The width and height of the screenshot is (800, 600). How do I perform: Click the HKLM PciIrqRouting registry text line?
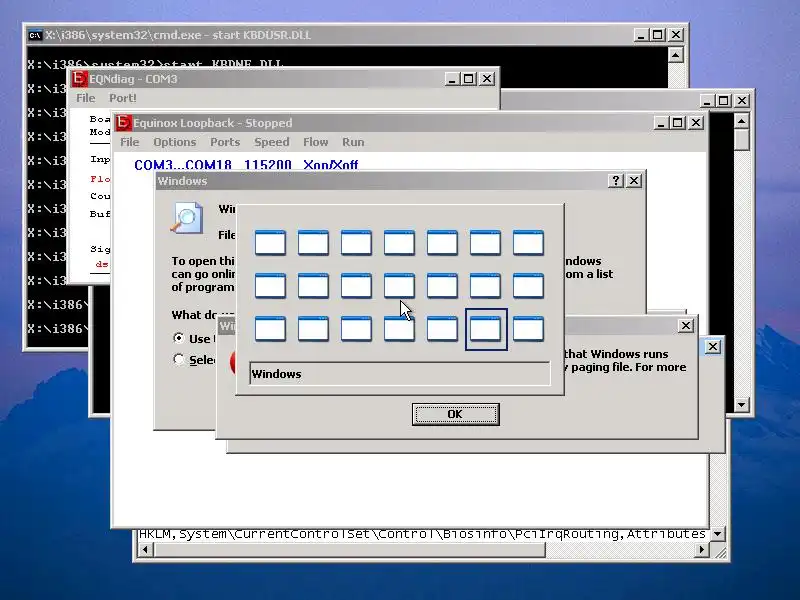[x=422, y=534]
